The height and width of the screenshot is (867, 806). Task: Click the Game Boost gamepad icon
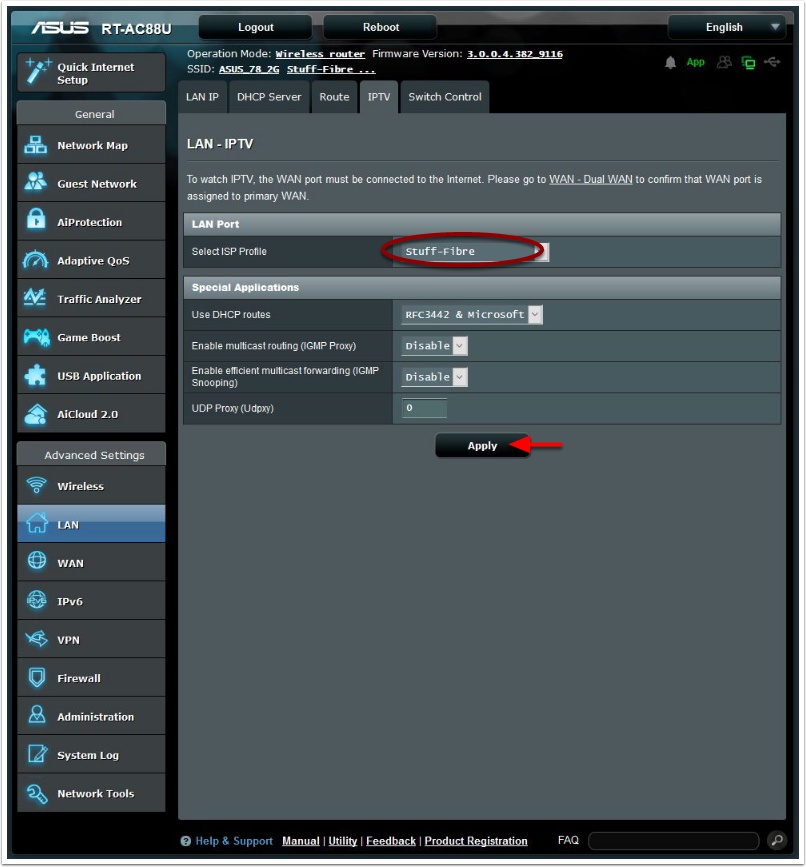coord(36,337)
